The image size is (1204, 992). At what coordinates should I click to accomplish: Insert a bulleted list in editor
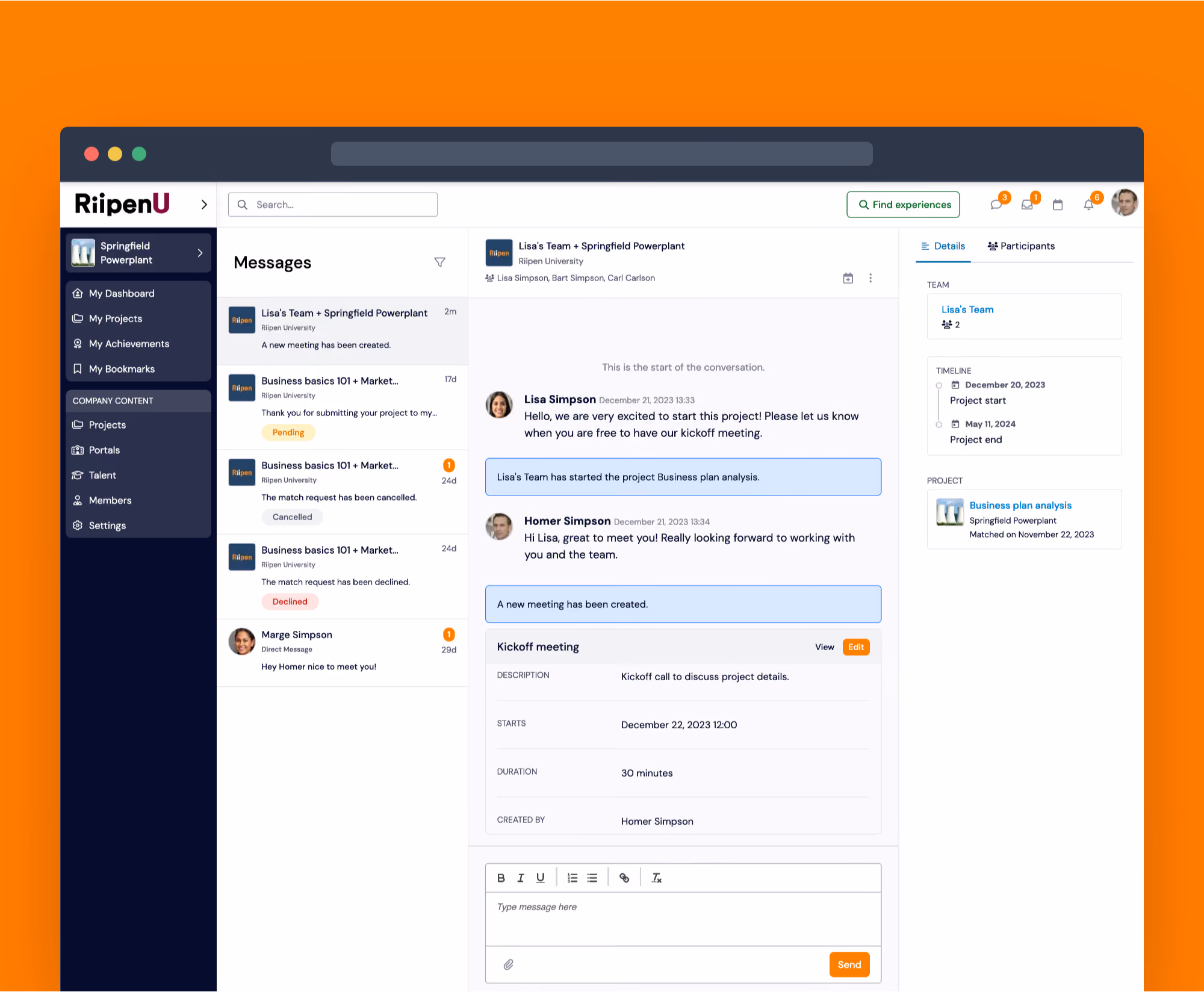[592, 878]
